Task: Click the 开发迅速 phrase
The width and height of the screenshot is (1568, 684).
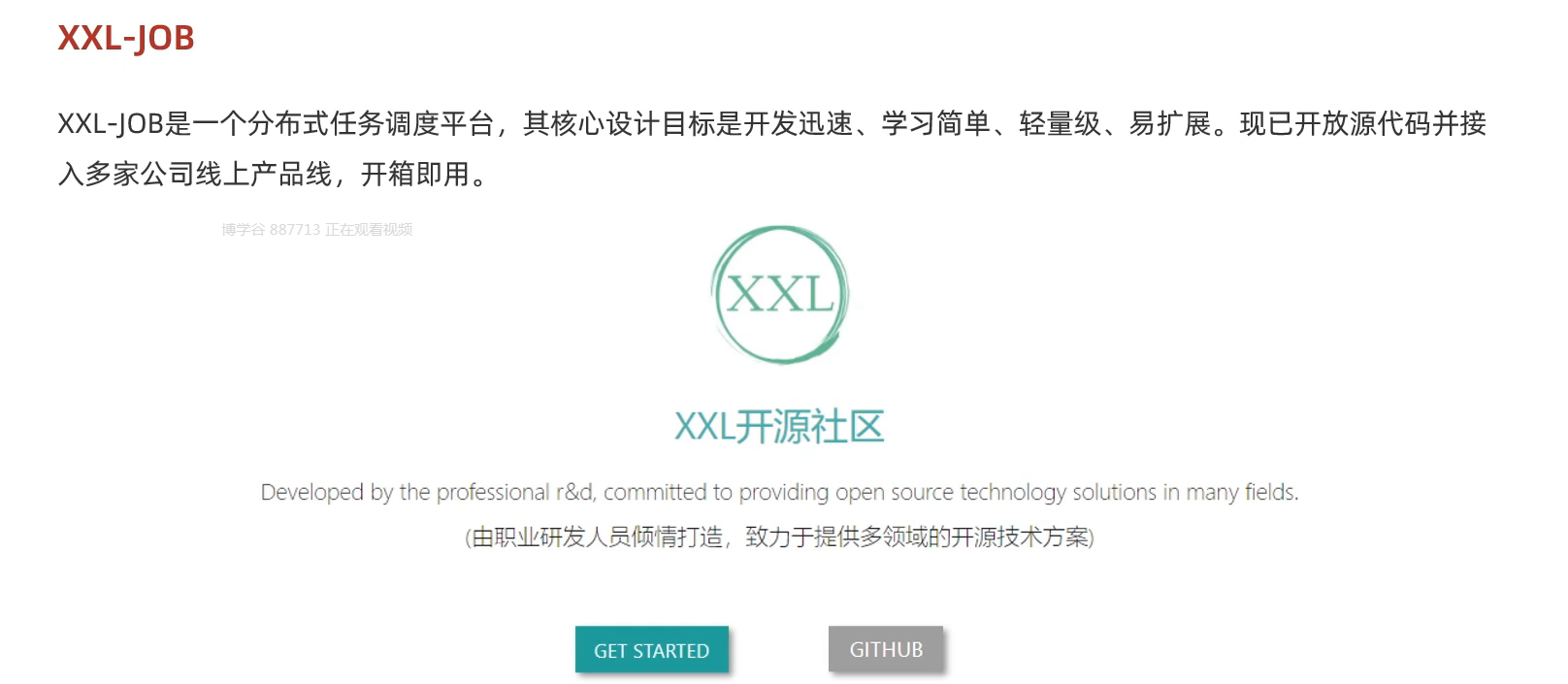Action: pyautogui.click(x=799, y=124)
